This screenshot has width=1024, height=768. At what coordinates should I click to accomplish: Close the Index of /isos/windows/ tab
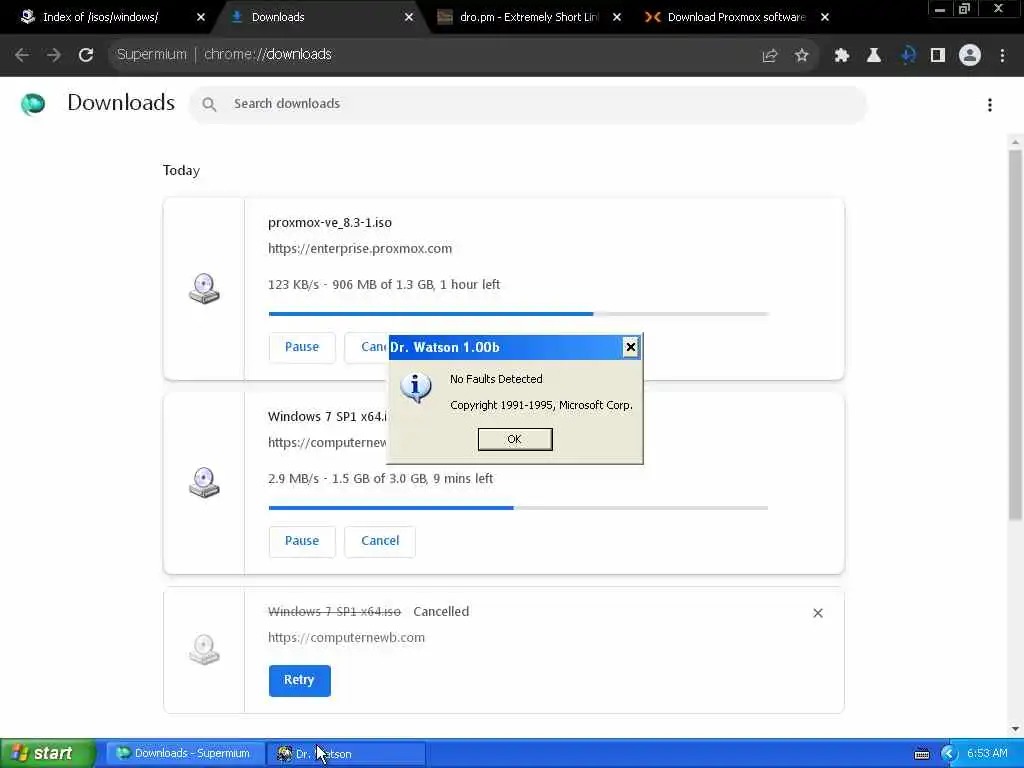coord(200,17)
